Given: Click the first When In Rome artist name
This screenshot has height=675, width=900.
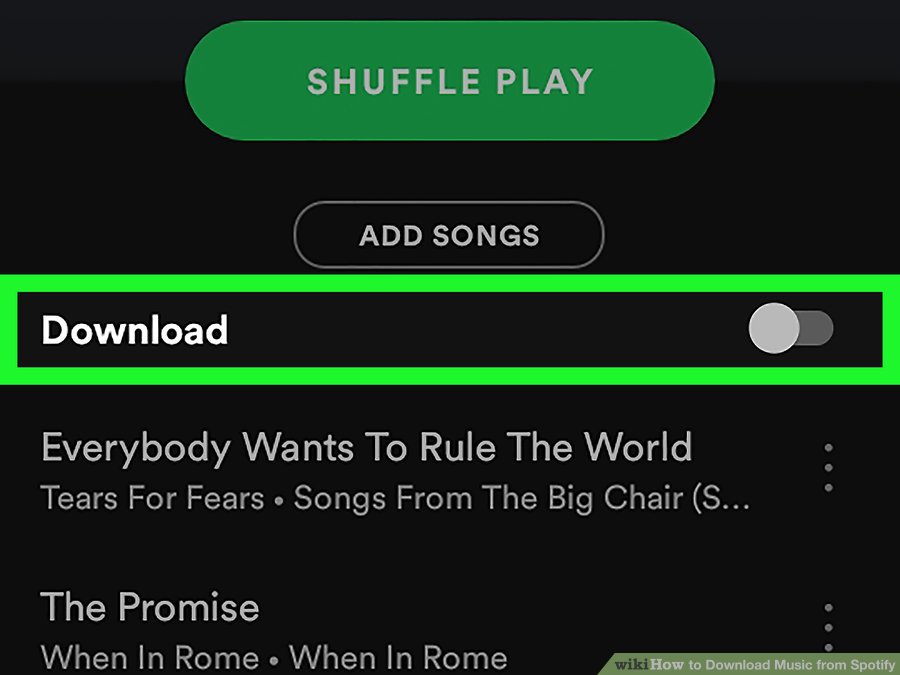Looking at the screenshot, I should coord(150,657).
